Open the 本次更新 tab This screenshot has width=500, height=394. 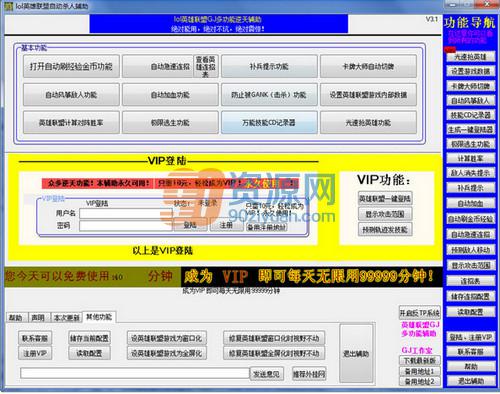[x=67, y=317]
